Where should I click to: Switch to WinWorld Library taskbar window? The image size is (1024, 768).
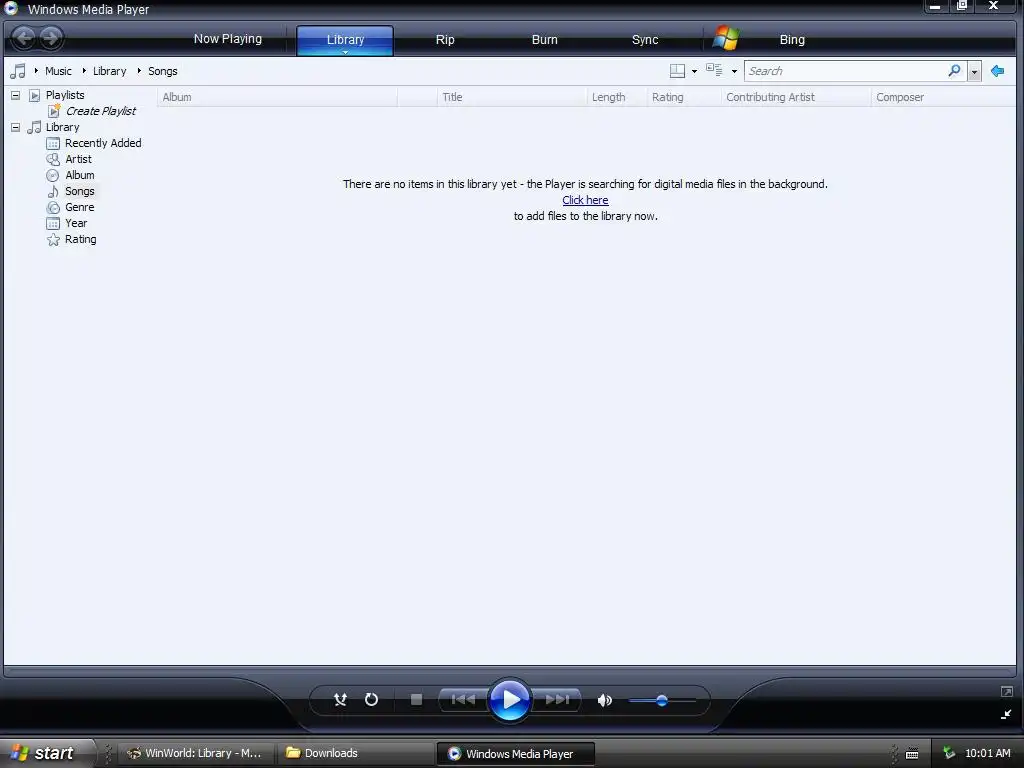pyautogui.click(x=195, y=754)
